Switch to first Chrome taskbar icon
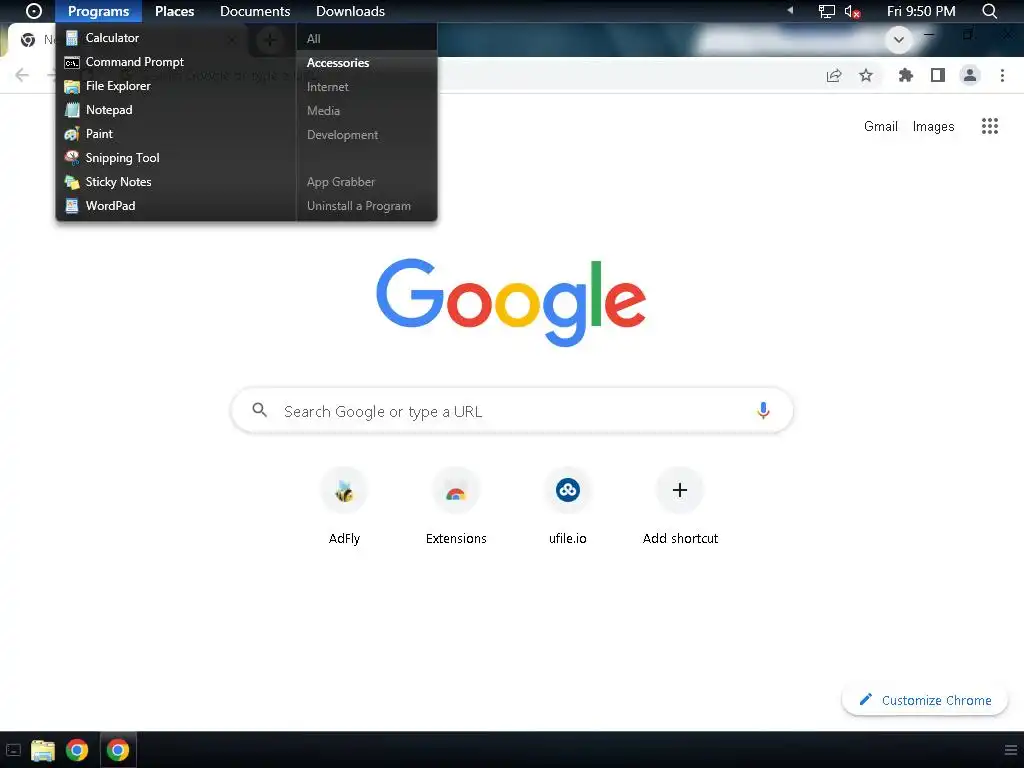Screen dimensions: 1024x768 pyautogui.click(x=77, y=750)
